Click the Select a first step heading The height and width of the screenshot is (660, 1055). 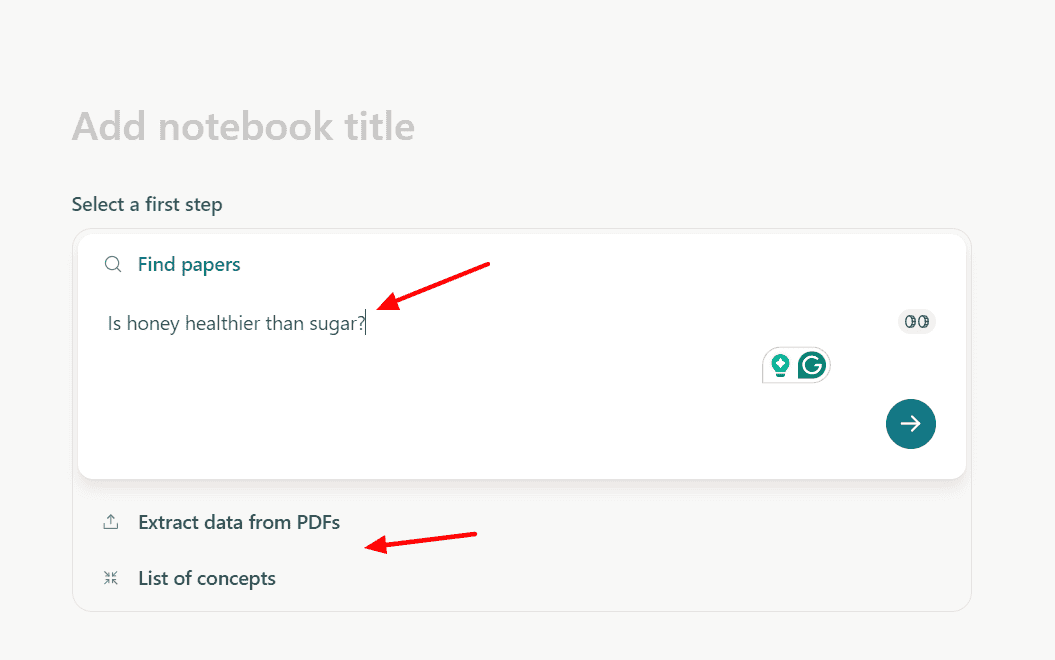147,205
